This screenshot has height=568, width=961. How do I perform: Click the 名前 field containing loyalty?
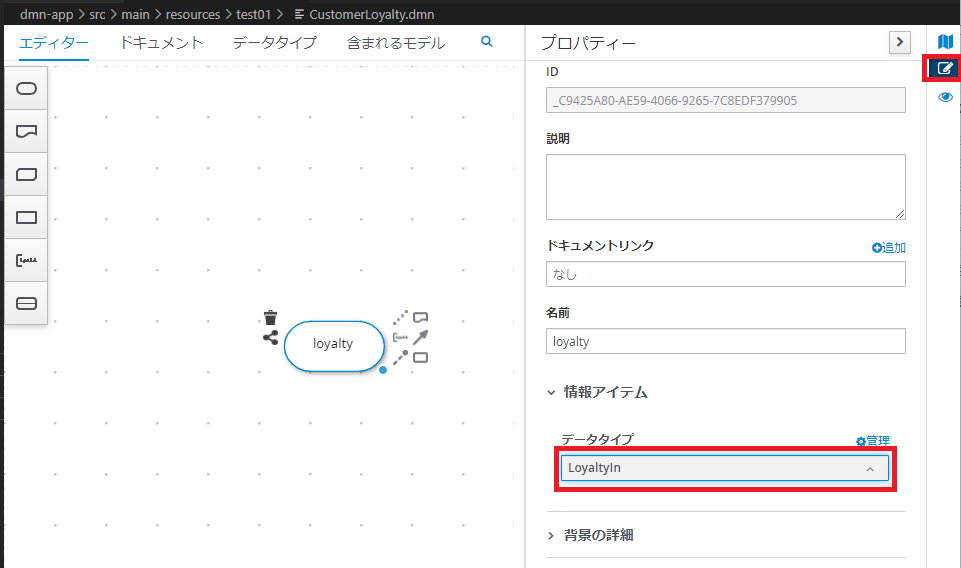[726, 341]
